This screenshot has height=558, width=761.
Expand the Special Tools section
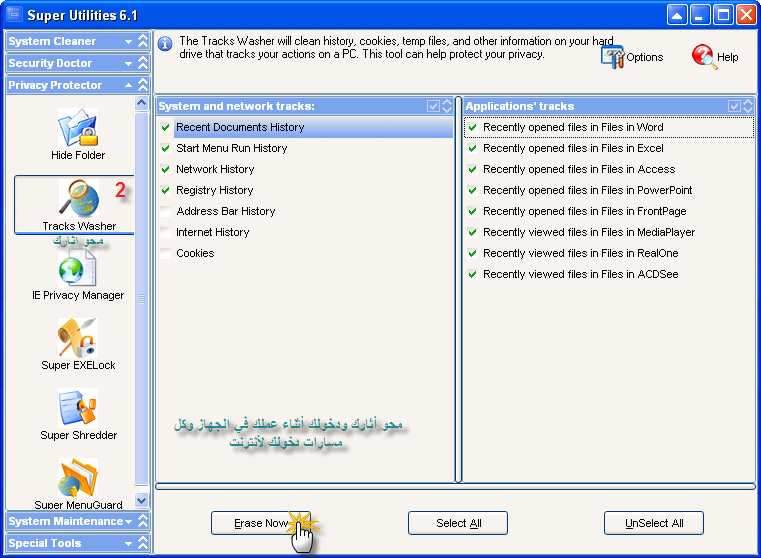coord(128,543)
